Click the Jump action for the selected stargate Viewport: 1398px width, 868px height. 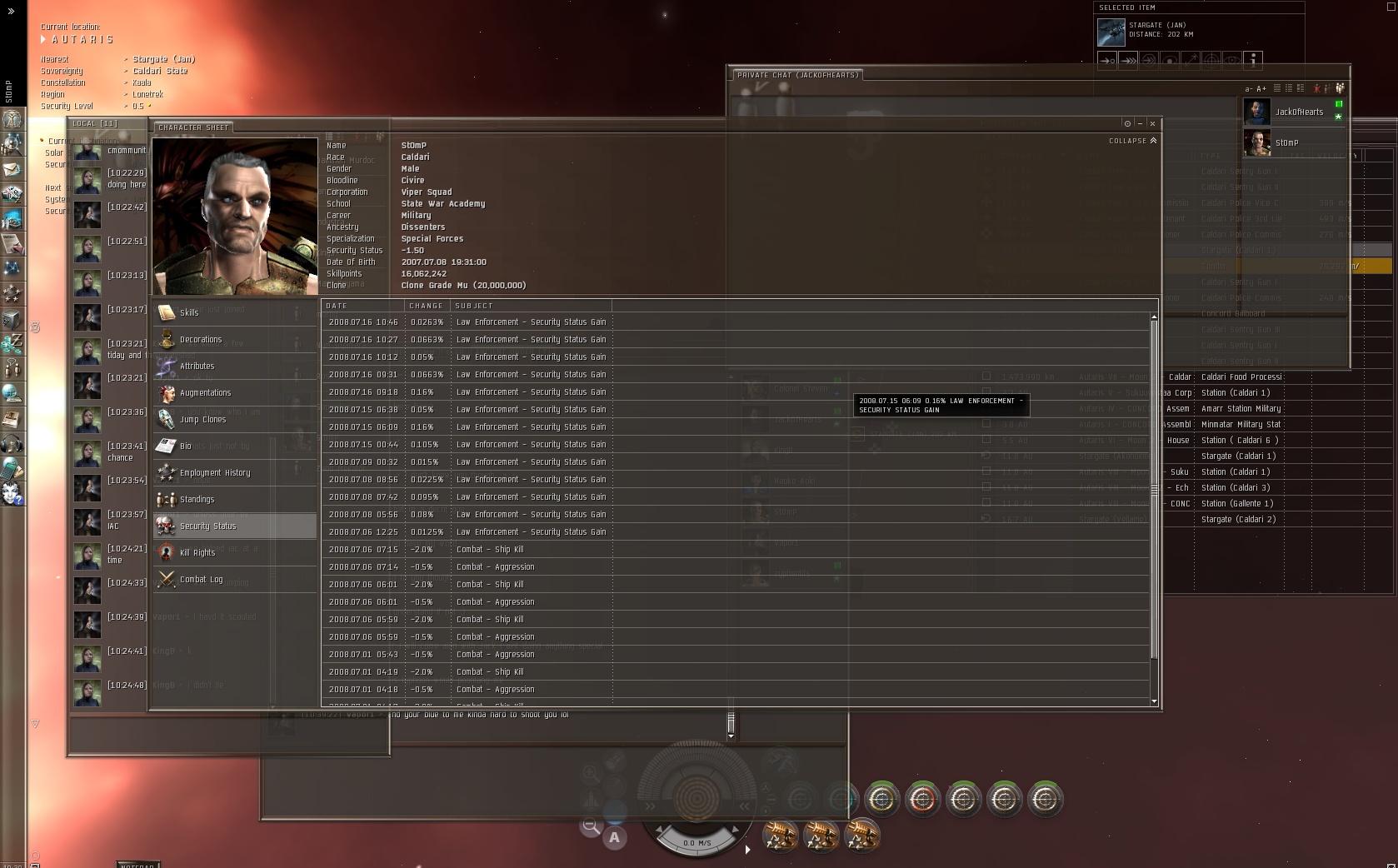pos(1149,60)
